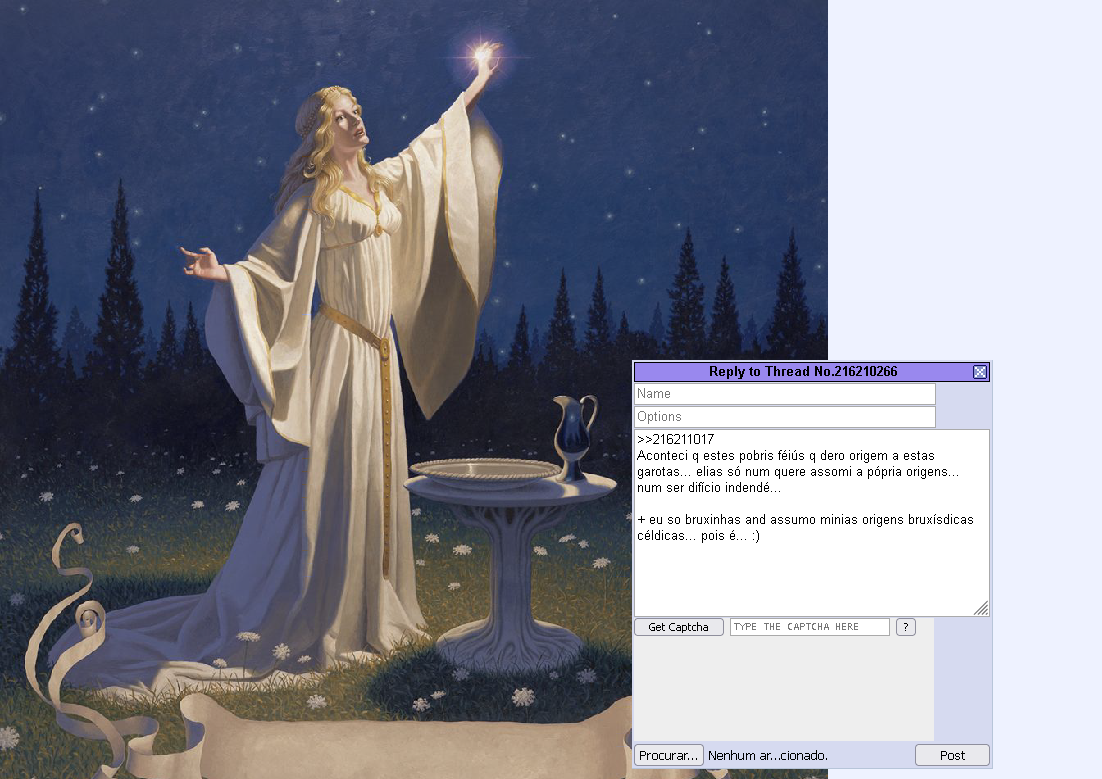The width and height of the screenshot is (1102, 779).
Task: Click the Nenhum ar...cionado. file label
Action: 767,756
